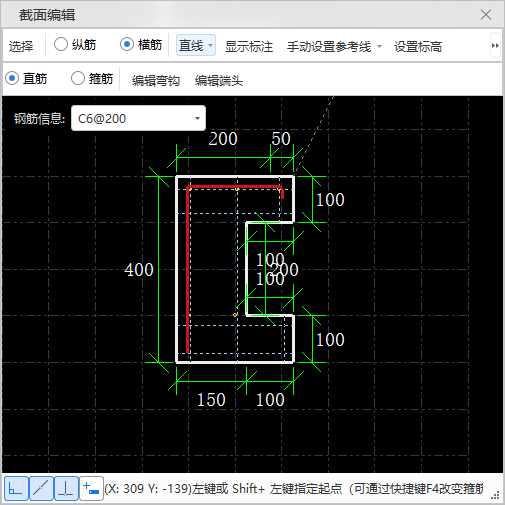Click the yellow snap point near notch bottom
Screen dimensions: 505x505
[x=235, y=315]
